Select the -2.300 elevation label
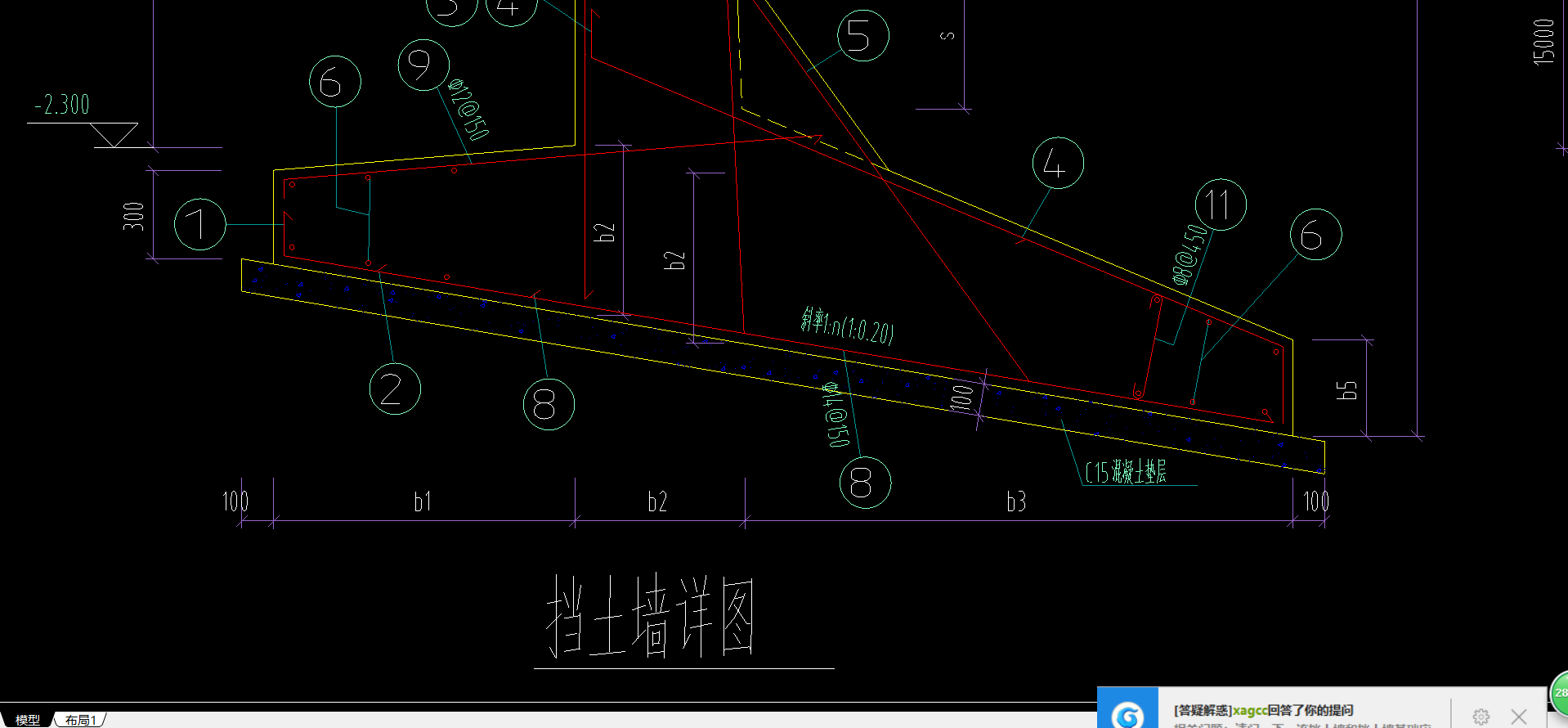 (x=62, y=105)
